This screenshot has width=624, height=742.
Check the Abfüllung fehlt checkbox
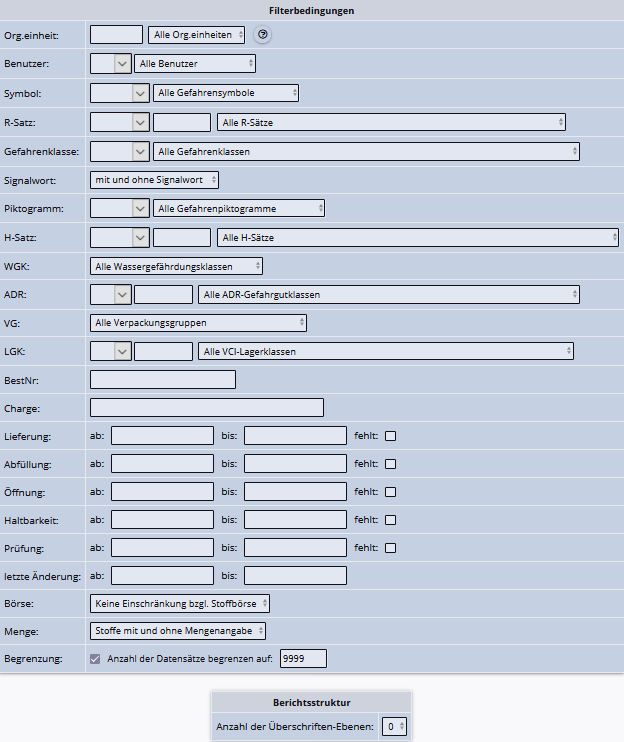pyautogui.click(x=390, y=464)
